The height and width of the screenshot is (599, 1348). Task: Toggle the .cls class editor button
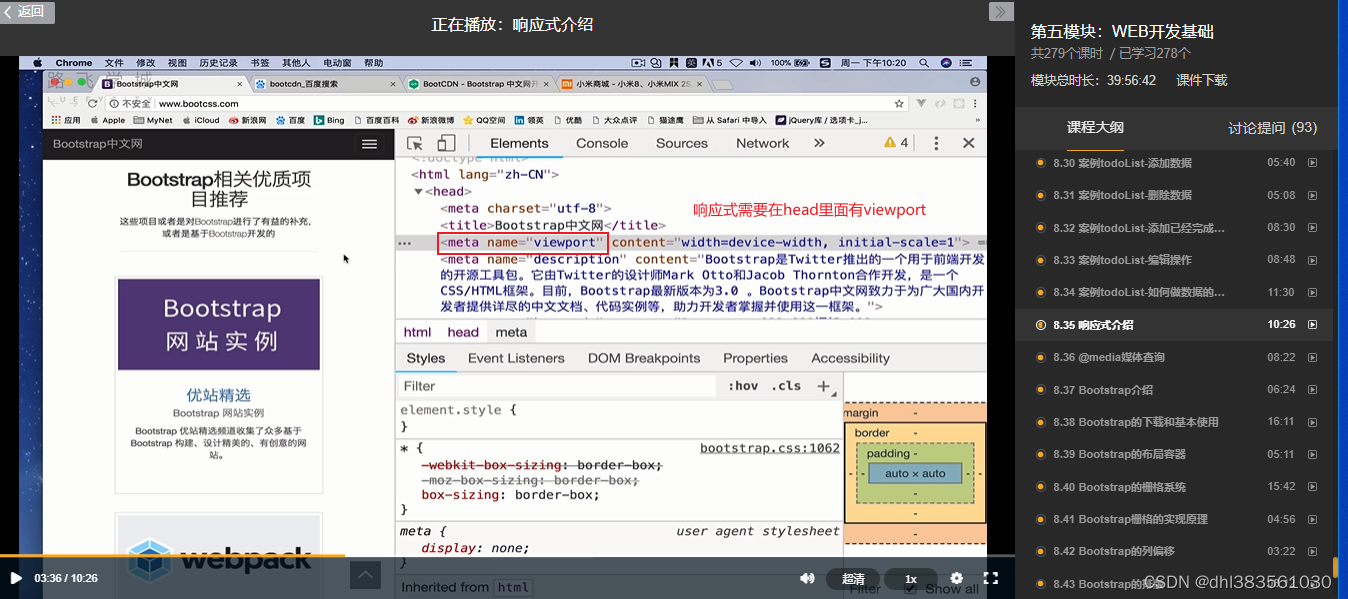click(786, 386)
